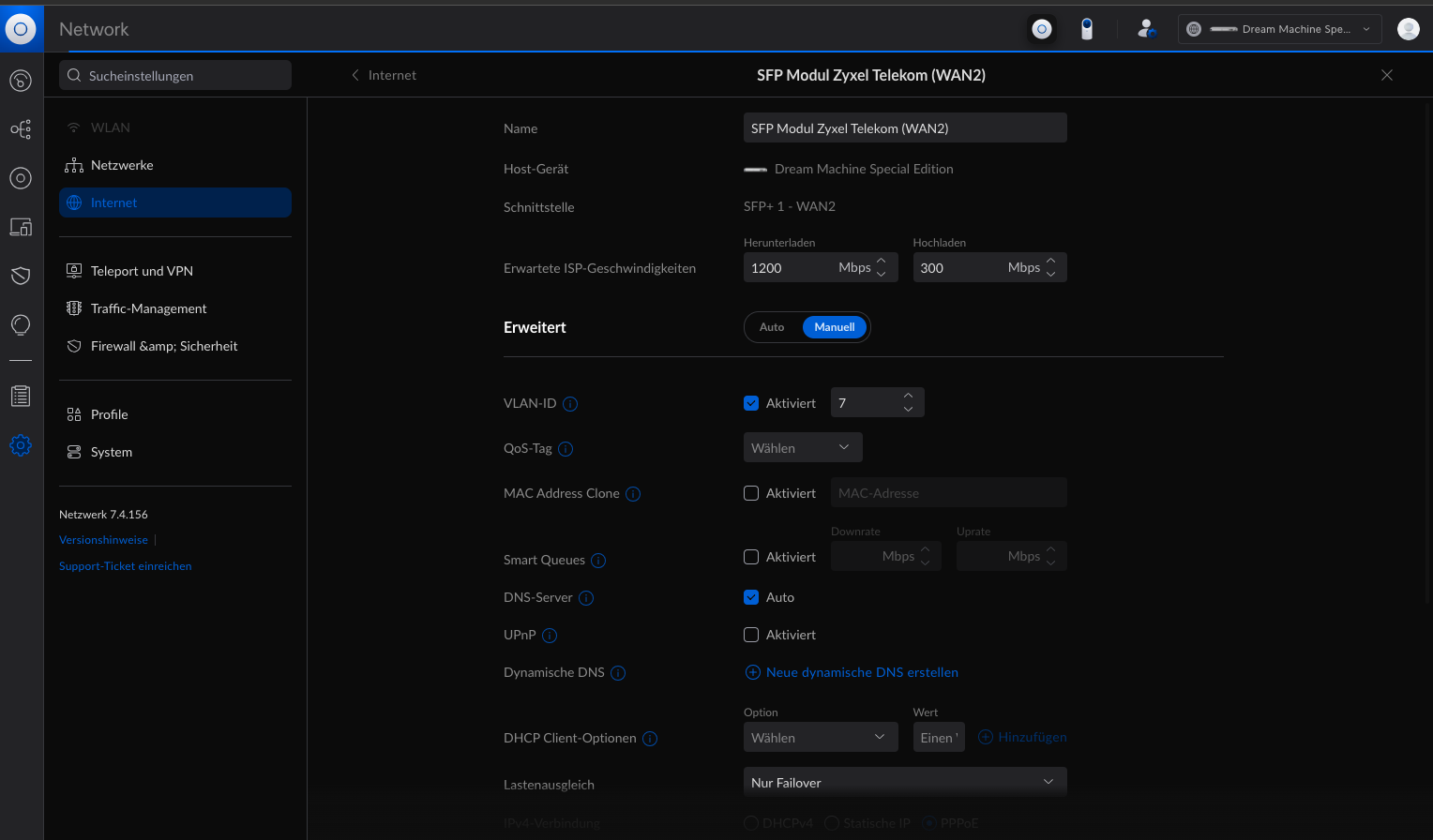The image size is (1433, 840).
Task: Switch Erweitert mode to Auto
Action: click(x=772, y=327)
